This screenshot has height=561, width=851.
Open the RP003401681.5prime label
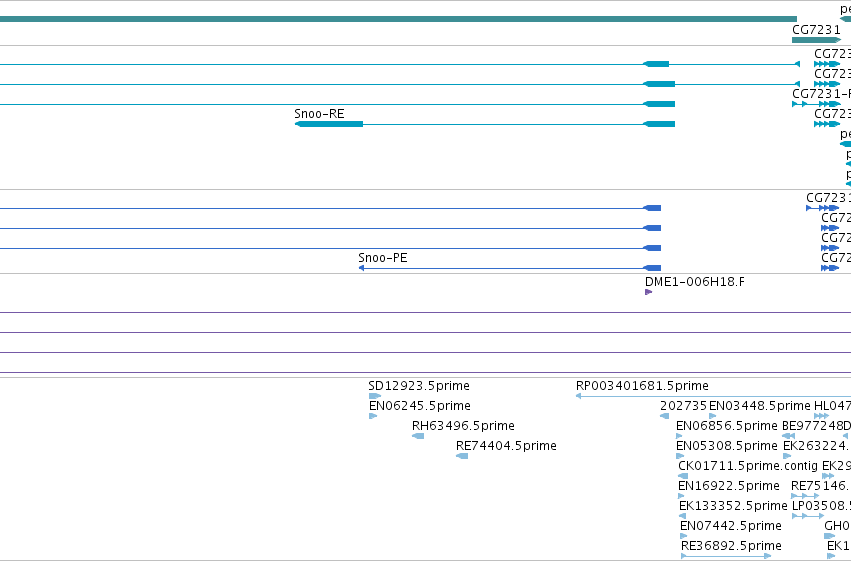(642, 386)
